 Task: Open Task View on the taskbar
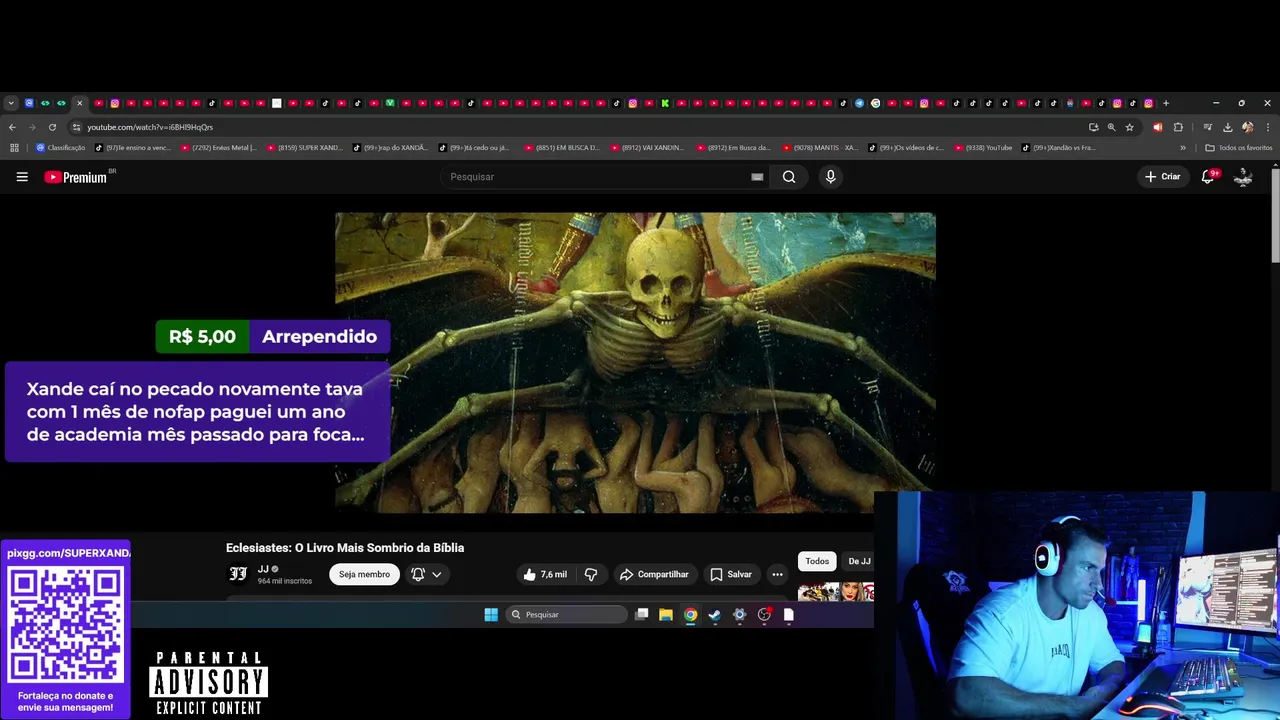[x=642, y=615]
